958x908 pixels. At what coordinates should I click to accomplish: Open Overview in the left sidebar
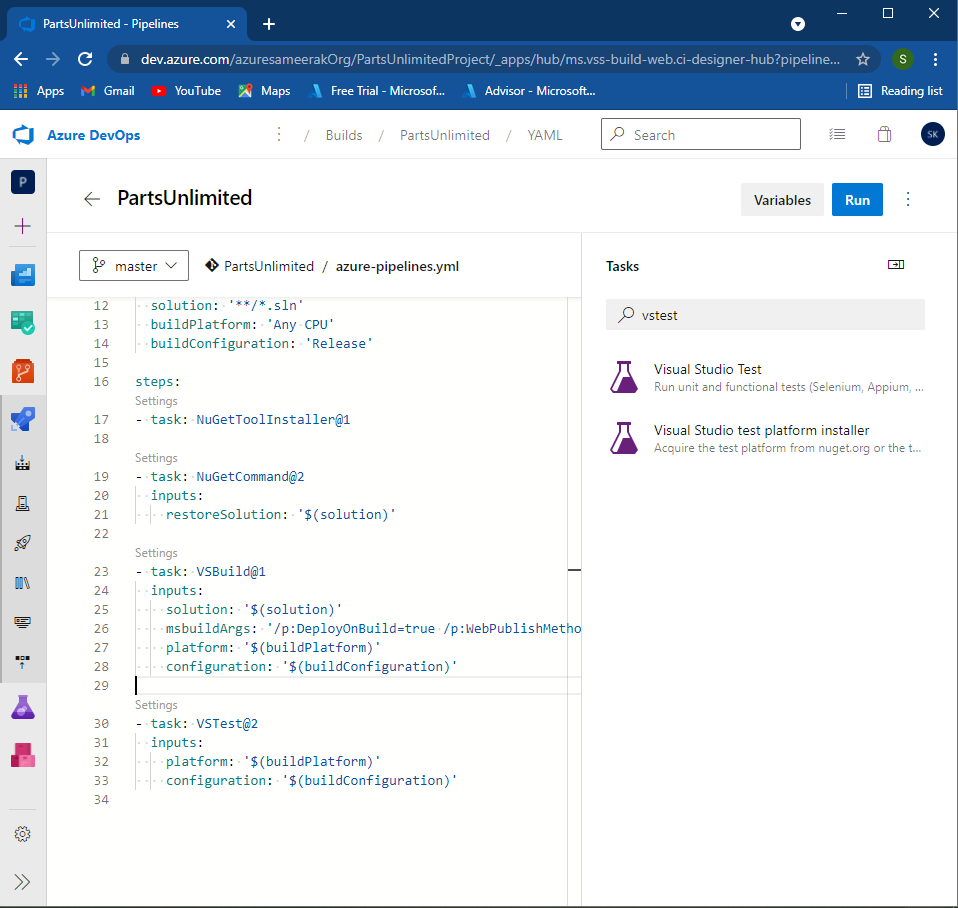23,275
